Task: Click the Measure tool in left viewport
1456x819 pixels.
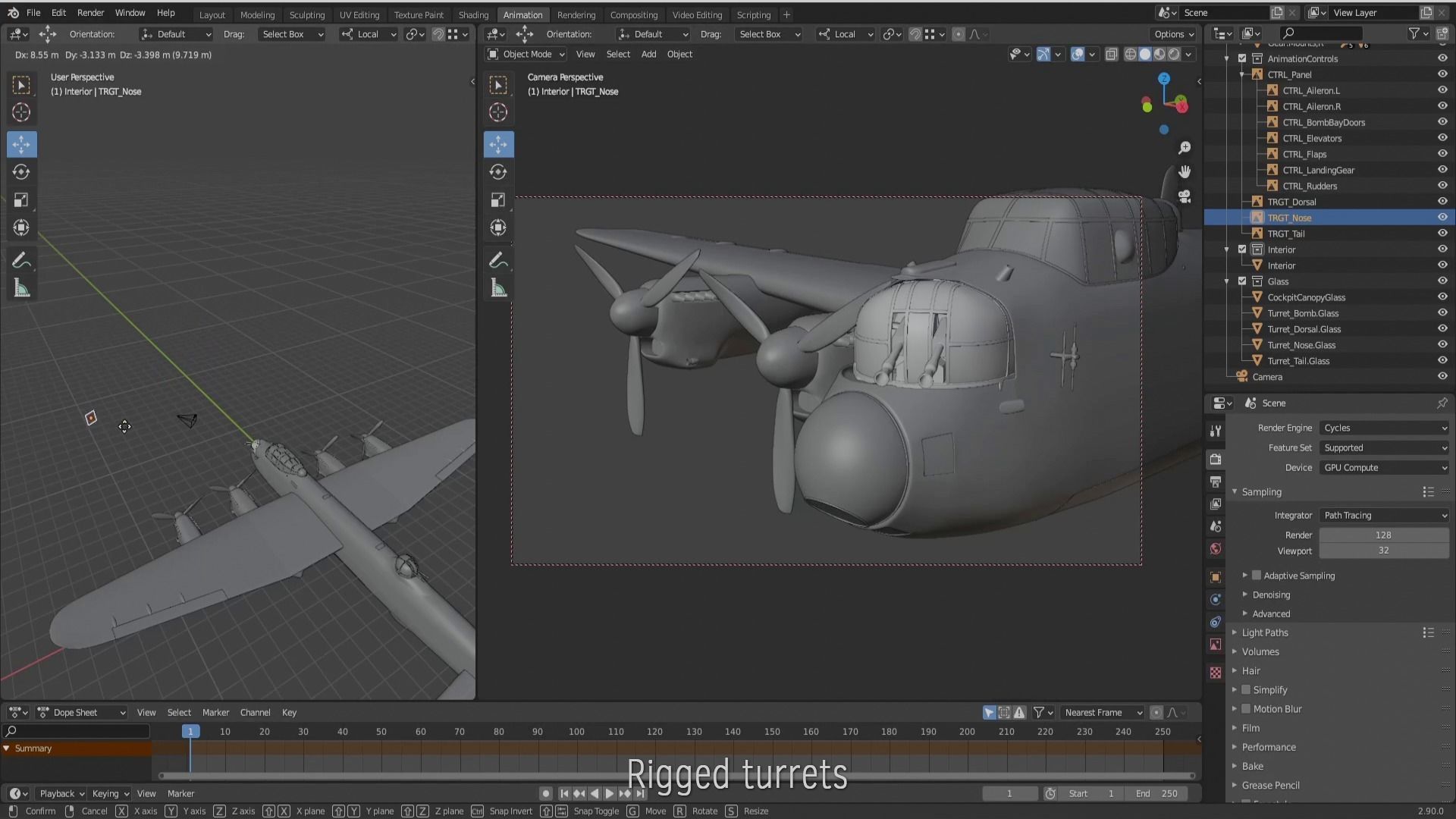Action: 21,289
